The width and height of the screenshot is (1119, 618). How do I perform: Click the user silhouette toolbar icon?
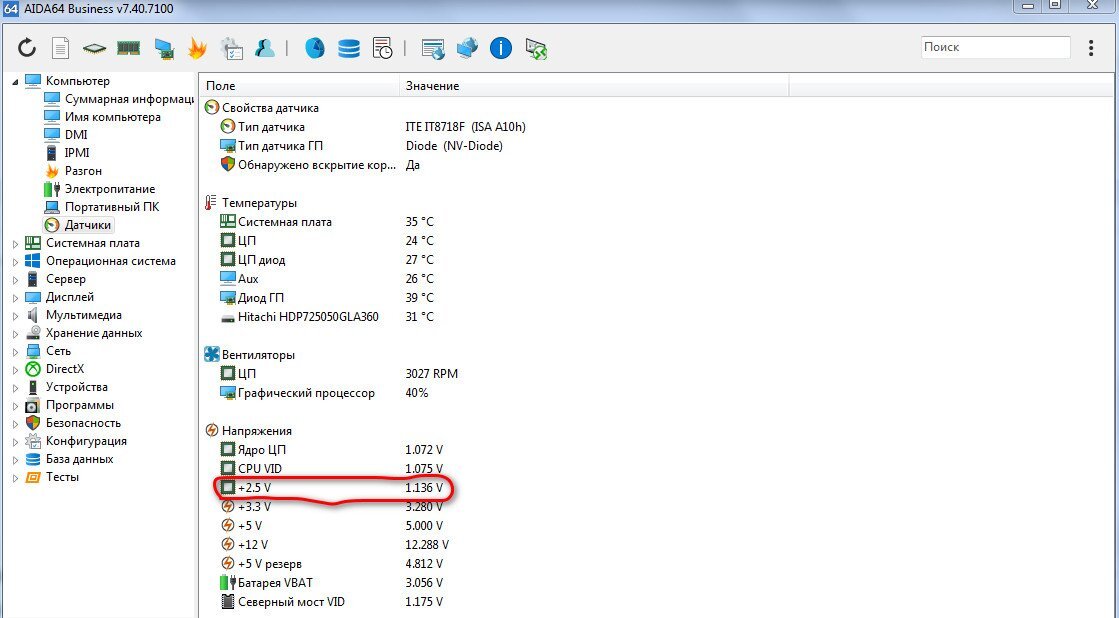(x=265, y=48)
